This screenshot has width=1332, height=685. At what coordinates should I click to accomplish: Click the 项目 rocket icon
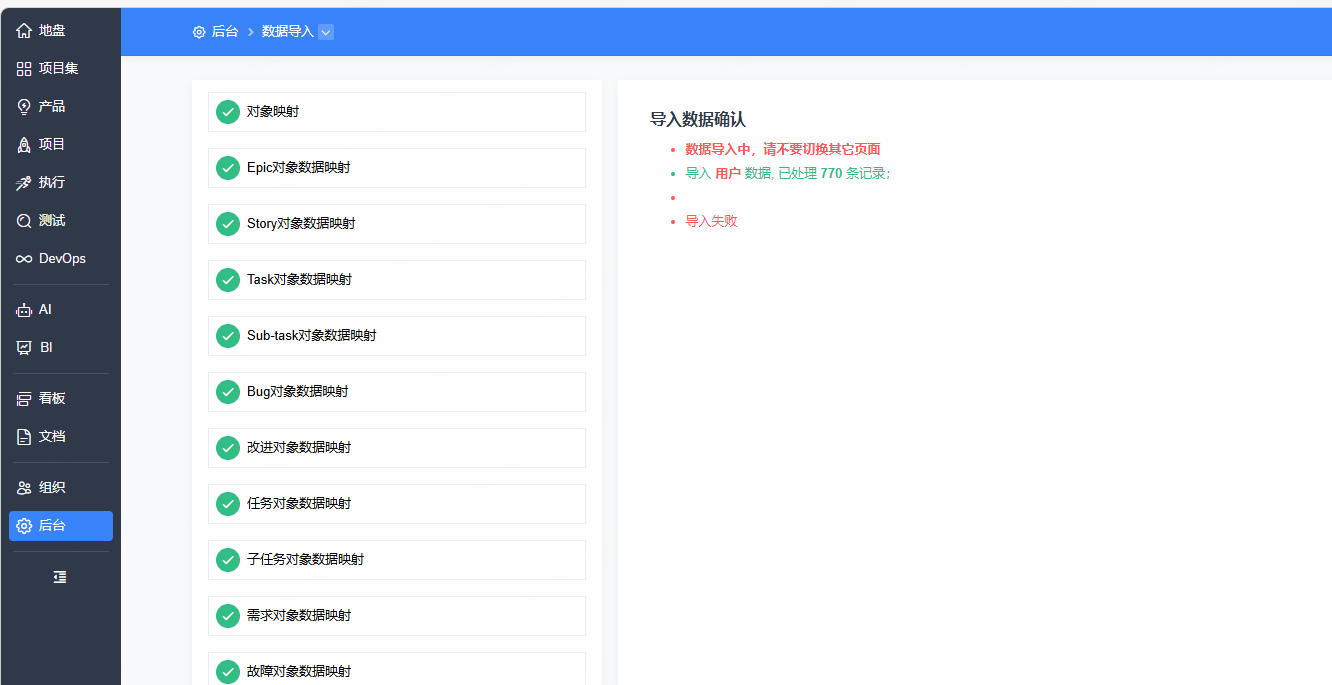tap(24, 145)
